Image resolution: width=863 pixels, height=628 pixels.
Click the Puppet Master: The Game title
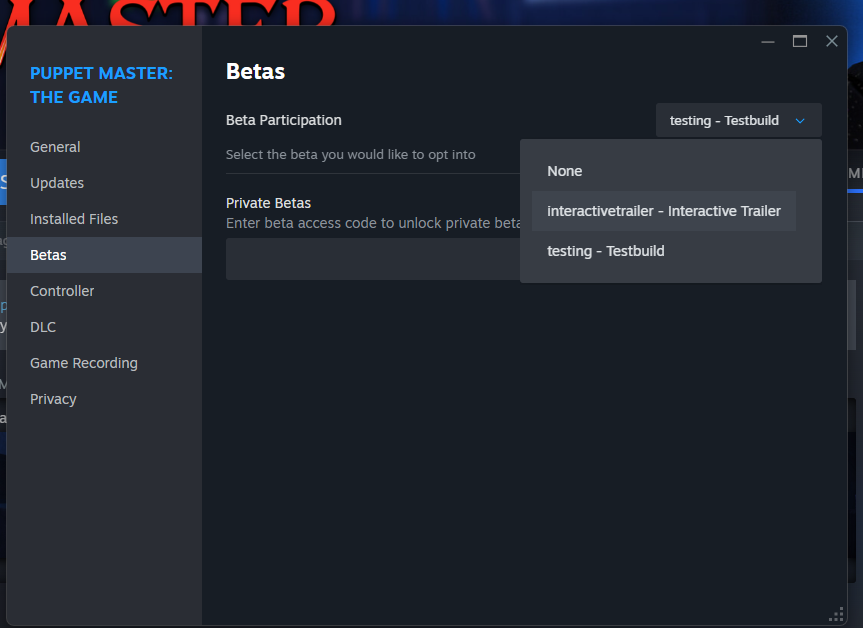[x=101, y=85]
